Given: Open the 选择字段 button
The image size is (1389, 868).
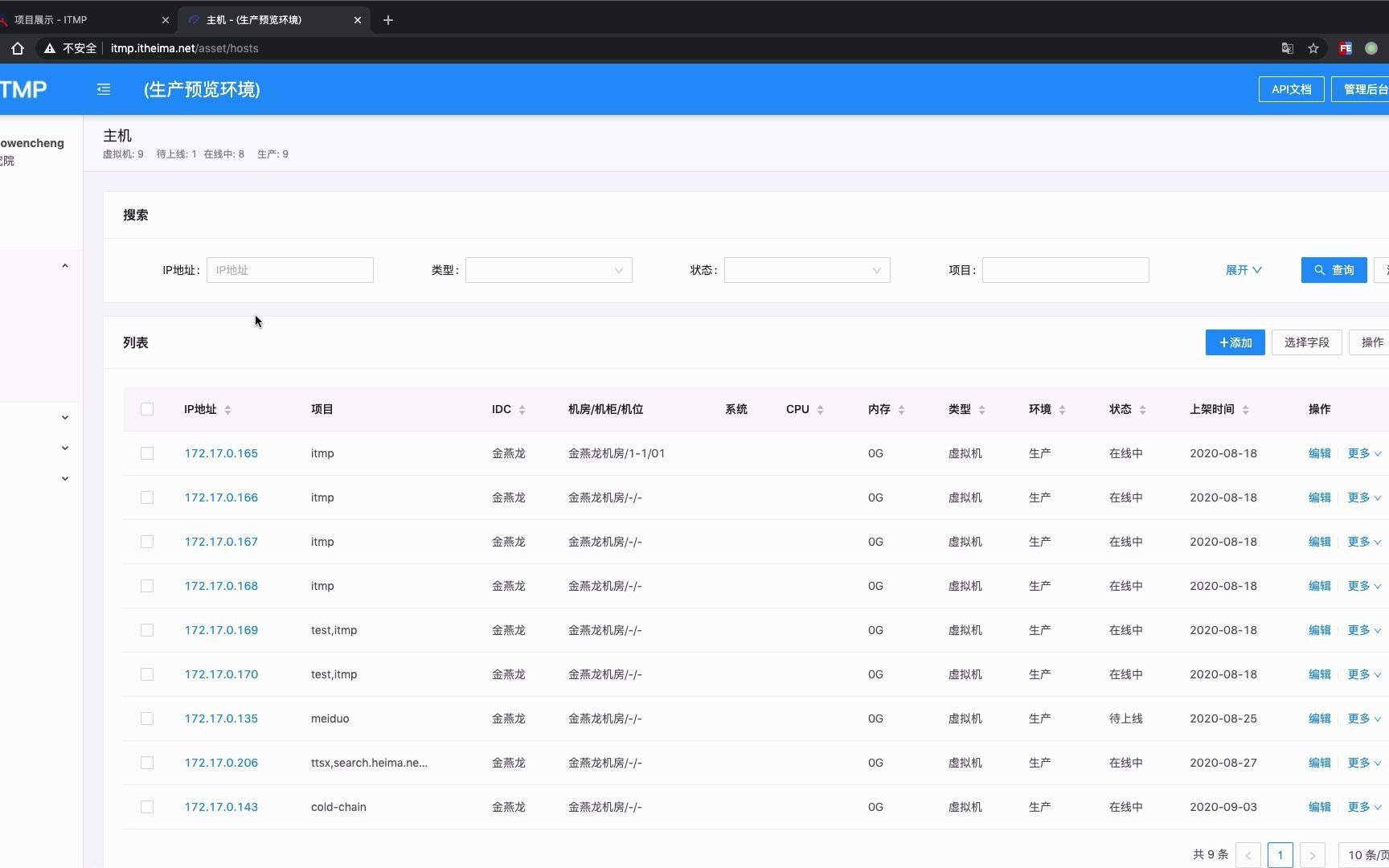Looking at the screenshot, I should point(1307,342).
